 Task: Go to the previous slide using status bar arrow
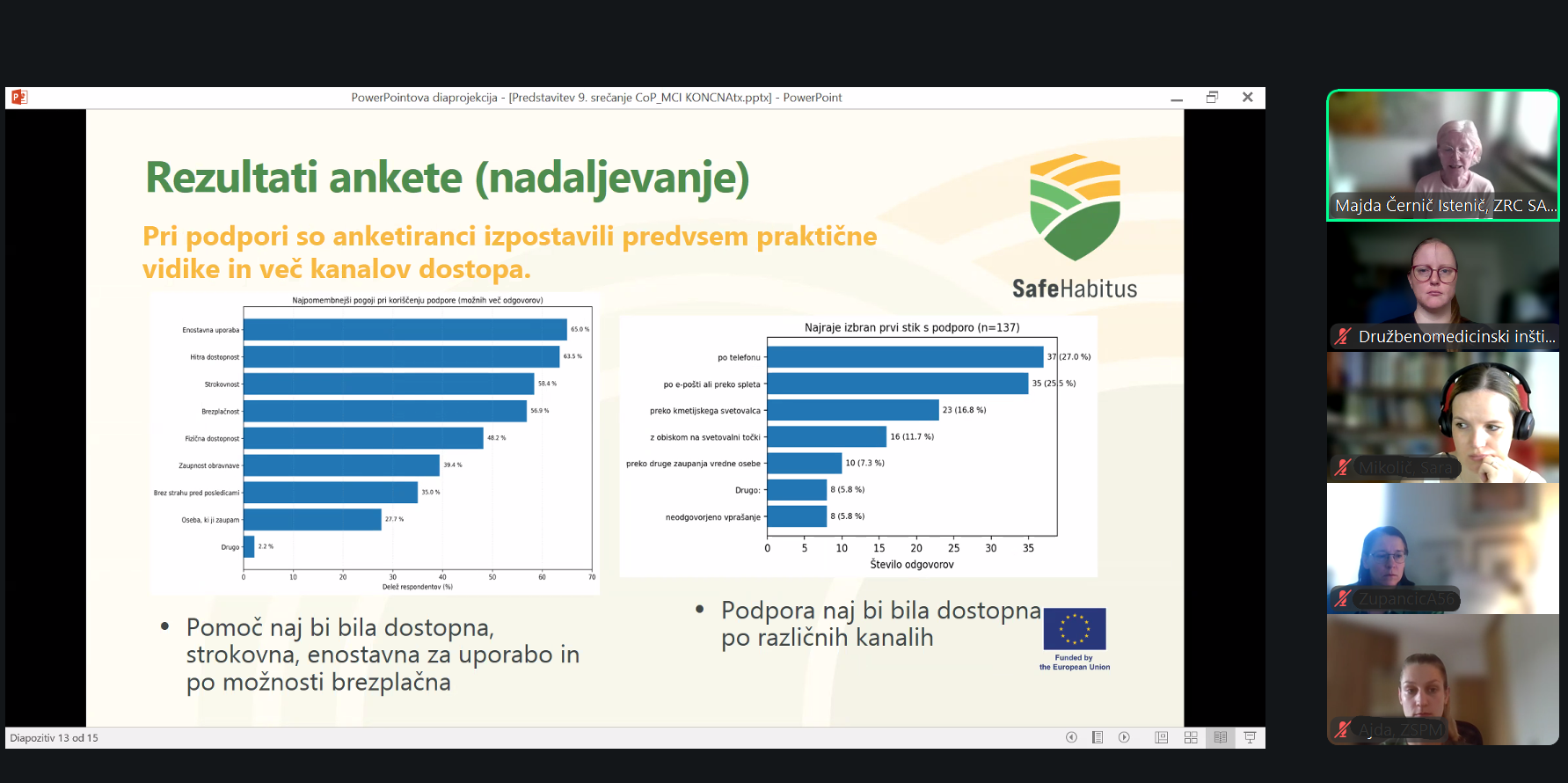pyautogui.click(x=1071, y=737)
